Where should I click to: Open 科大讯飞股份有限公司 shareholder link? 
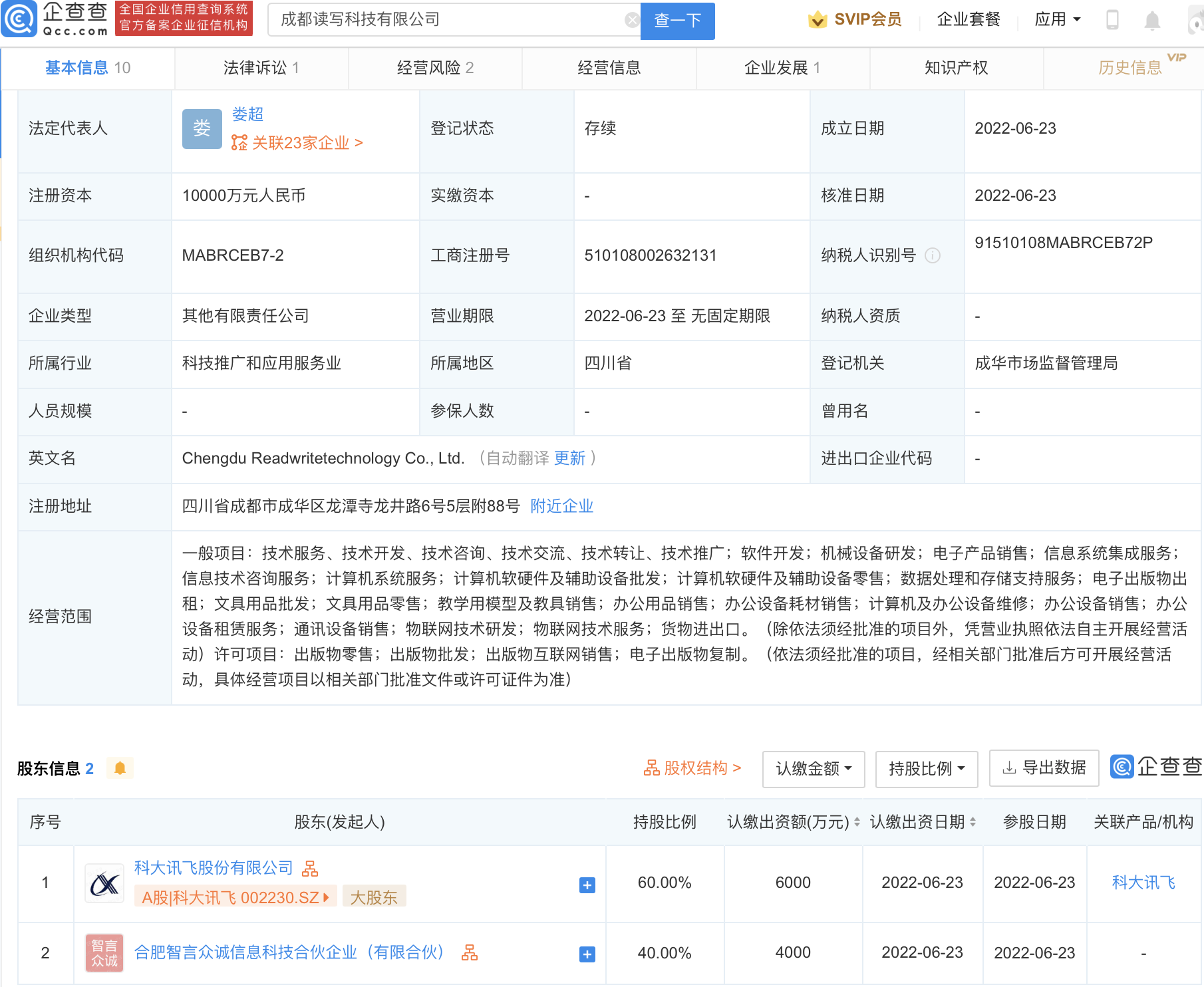(214, 868)
